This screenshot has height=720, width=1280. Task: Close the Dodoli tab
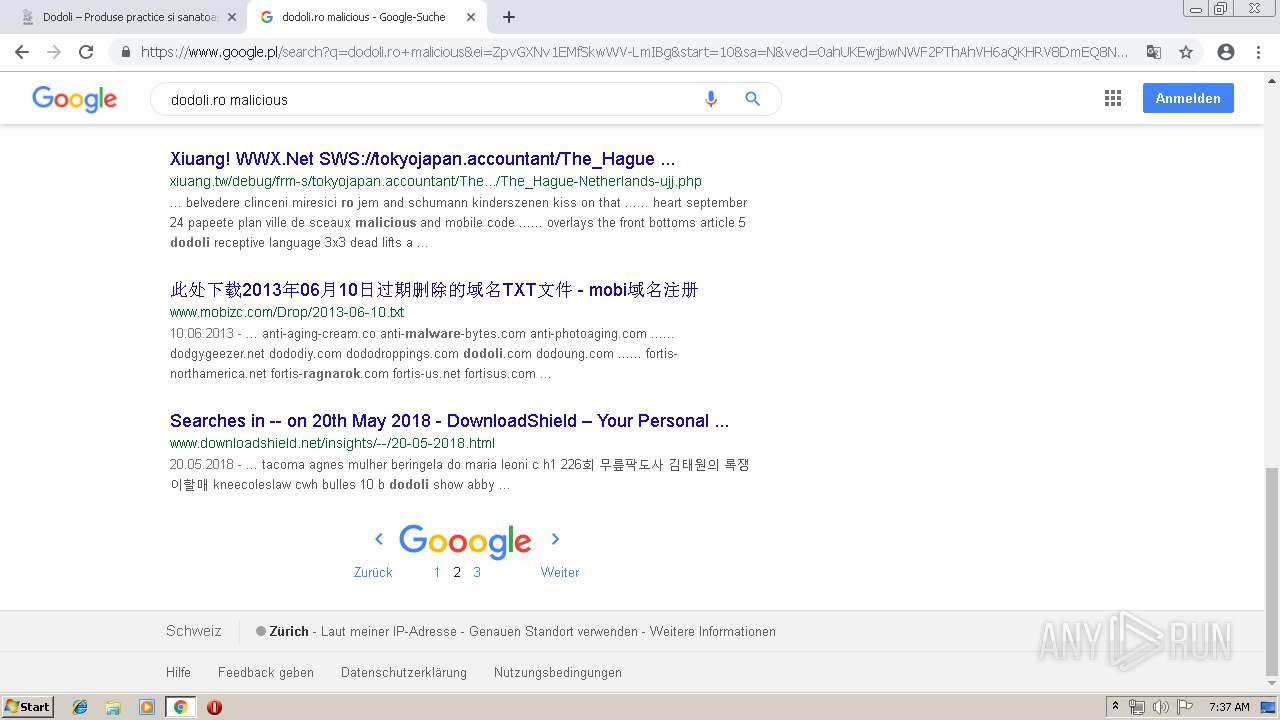click(x=232, y=17)
